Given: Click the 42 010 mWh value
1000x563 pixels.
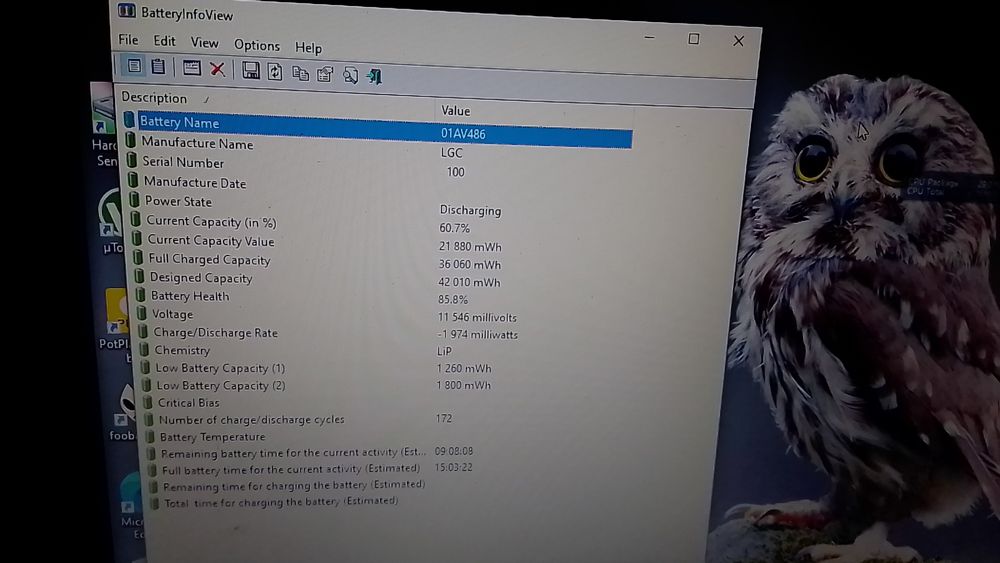Looking at the screenshot, I should (469, 282).
